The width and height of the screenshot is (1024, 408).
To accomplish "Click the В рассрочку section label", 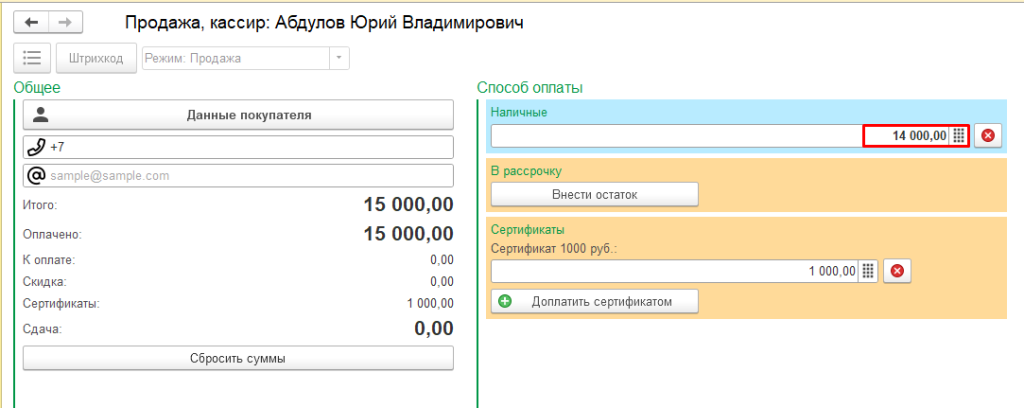I will (526, 171).
